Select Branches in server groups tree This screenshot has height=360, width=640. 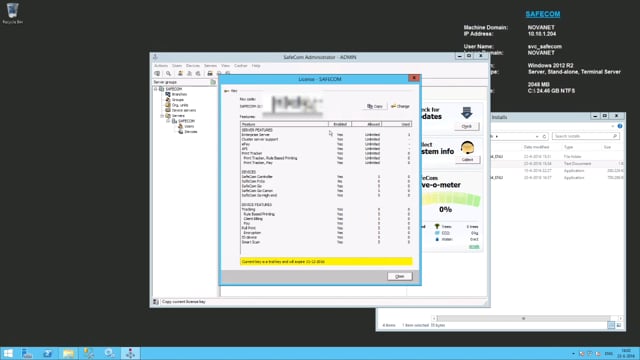[179, 94]
